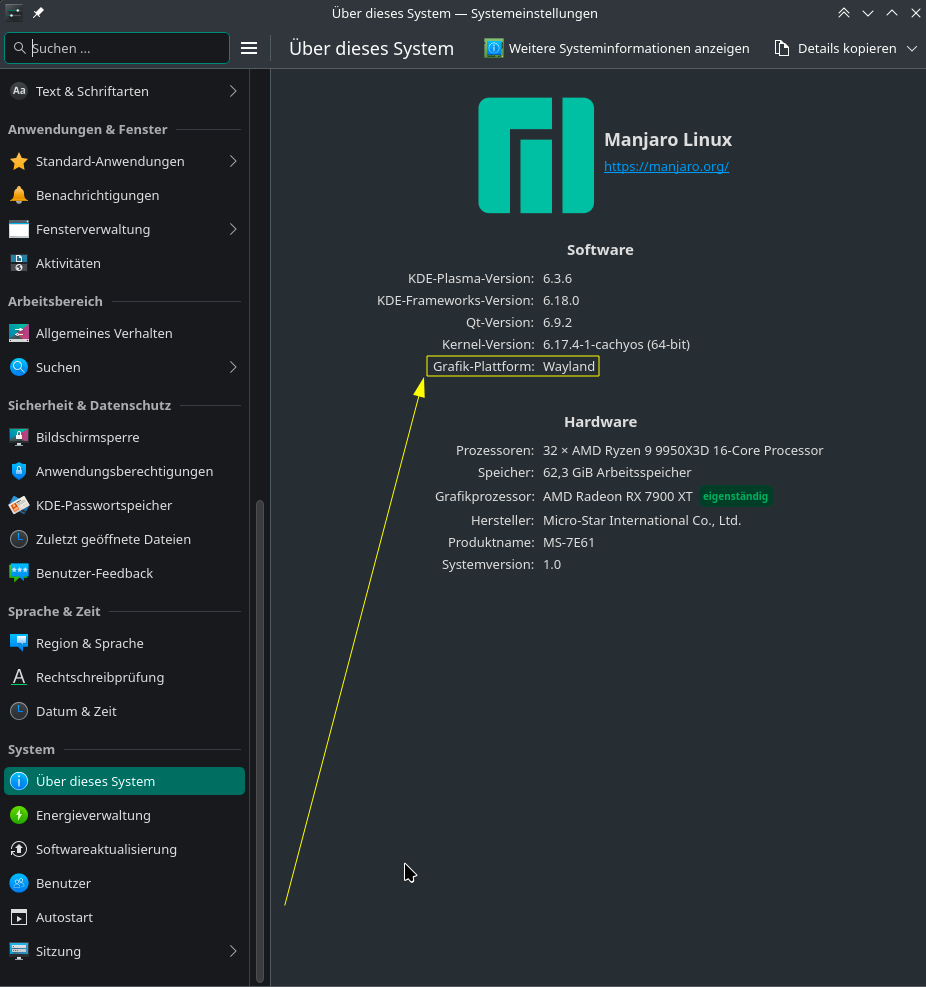Click the Qt-Version value 6.9.2
926x987 pixels.
[x=557, y=322]
